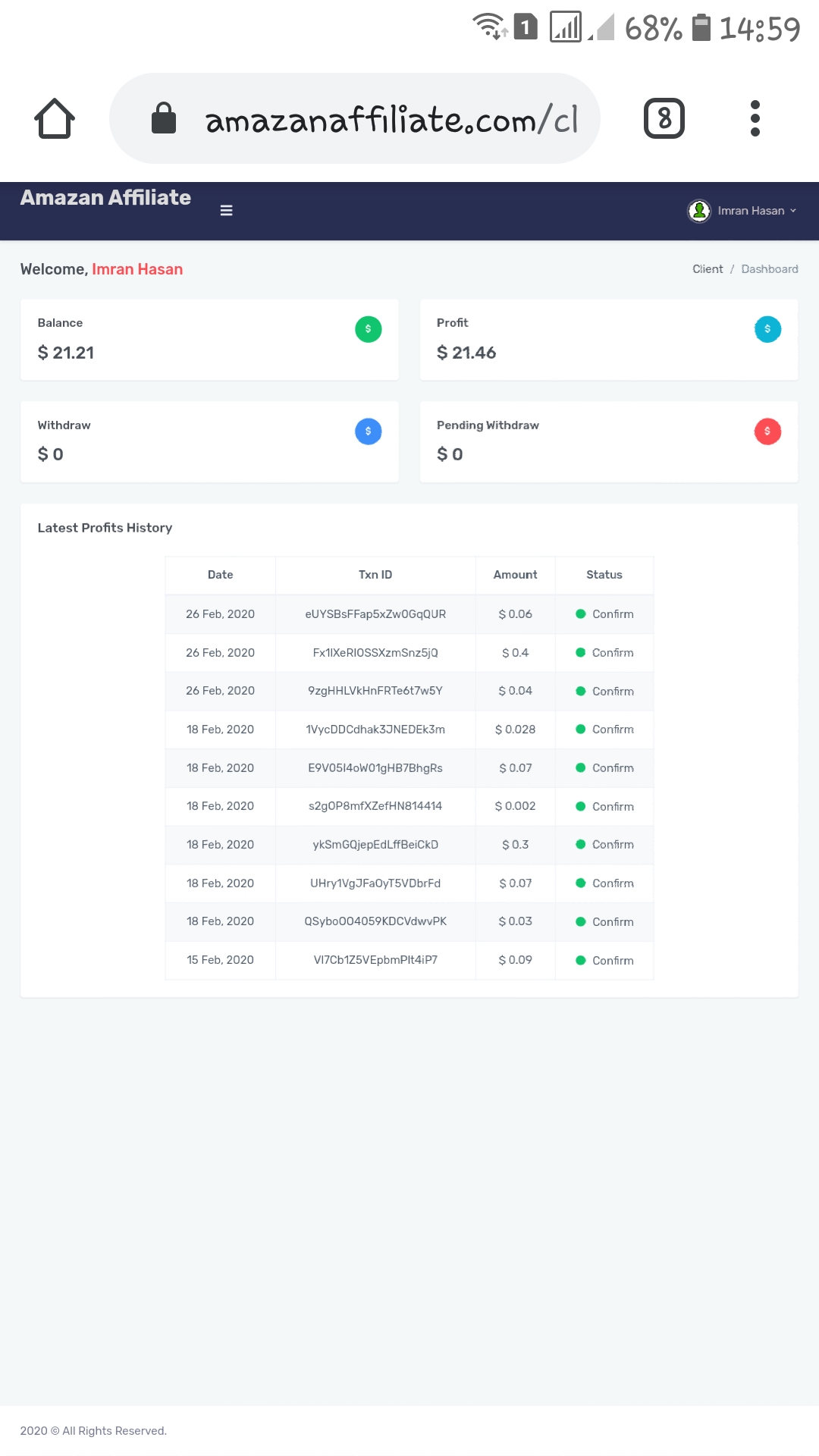Click the Txn ID column header

point(375,575)
